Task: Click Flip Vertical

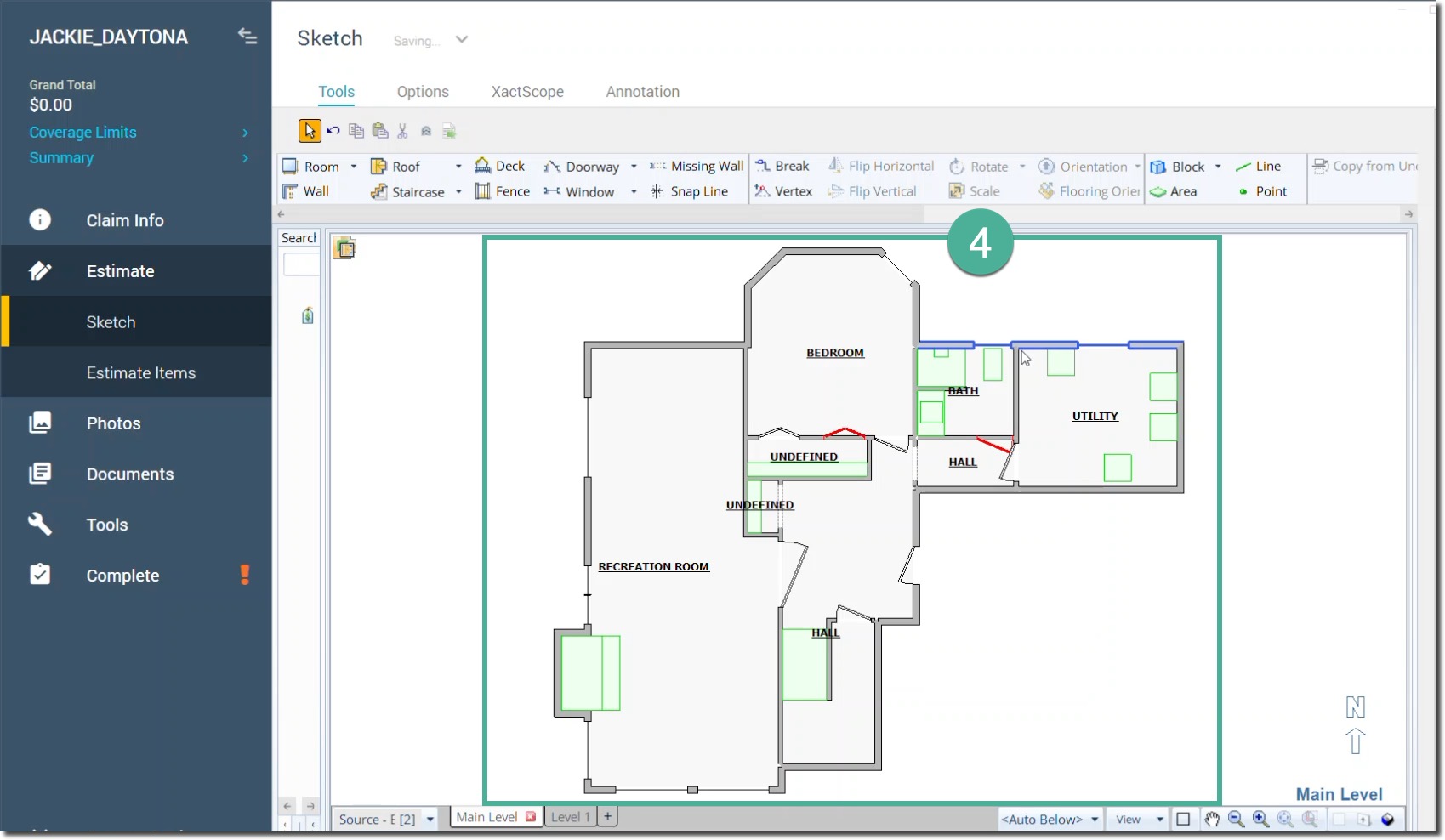Action: 873,191
